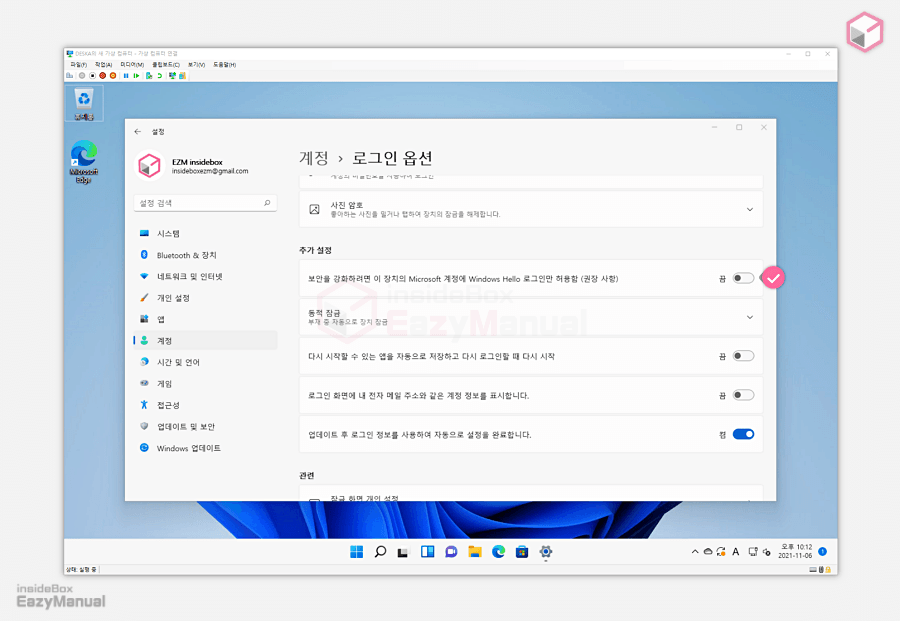The width and height of the screenshot is (900, 621).
Task: Open 네트워크 및 인터넷 category
Action: click(x=205, y=276)
